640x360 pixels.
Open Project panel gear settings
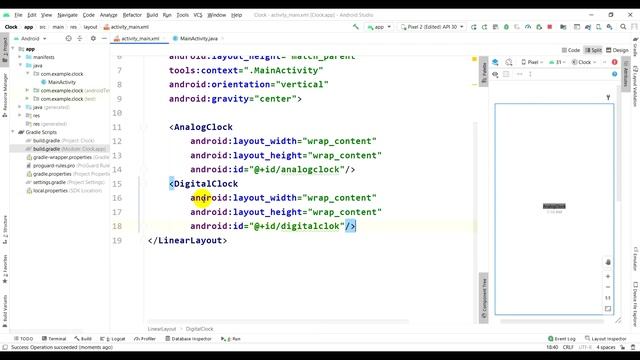coord(93,38)
